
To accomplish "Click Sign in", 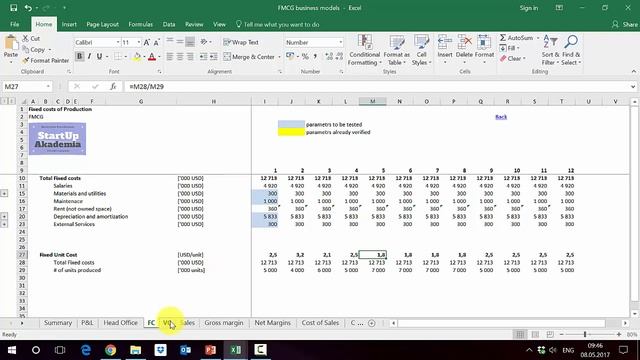I will (529, 8).
